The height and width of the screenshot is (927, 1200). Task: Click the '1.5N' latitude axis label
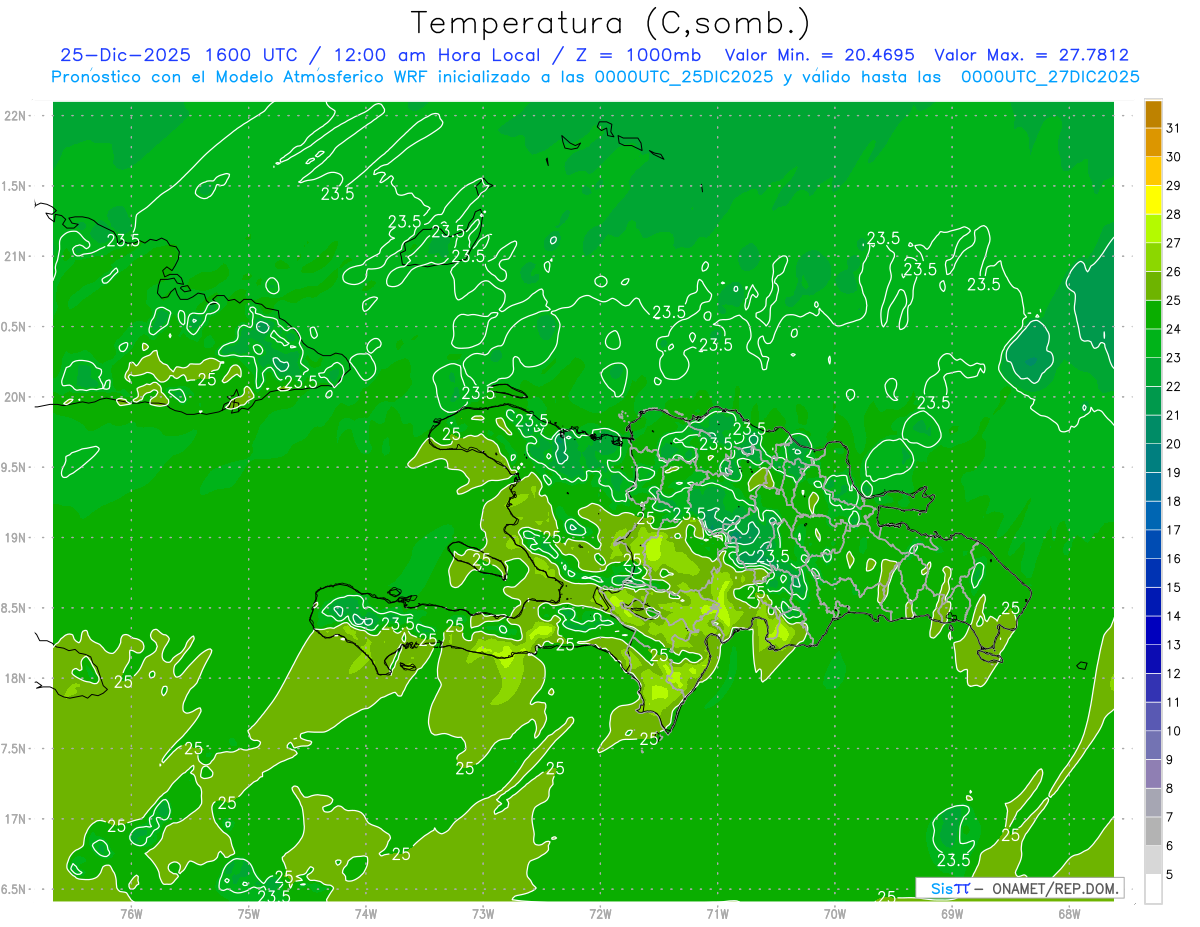[x=15, y=186]
